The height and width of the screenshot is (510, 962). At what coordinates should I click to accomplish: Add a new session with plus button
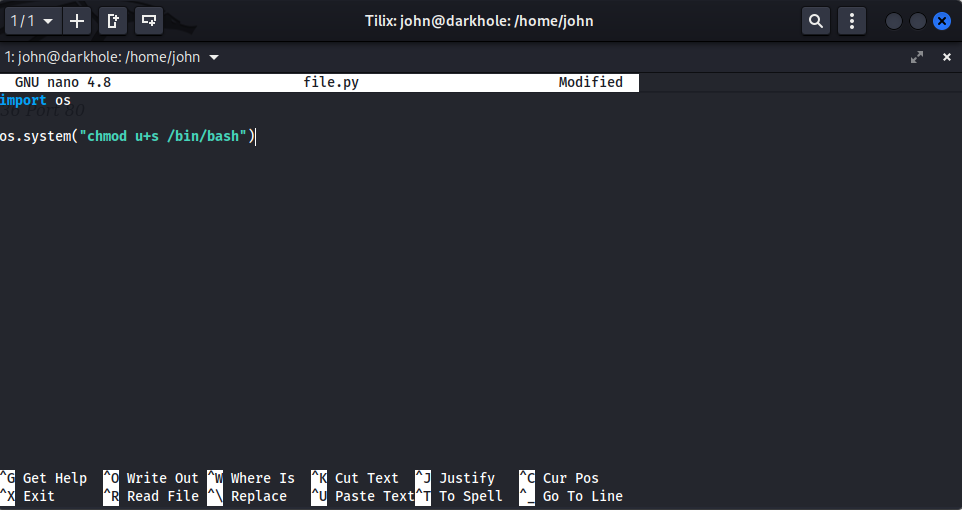(x=76, y=20)
